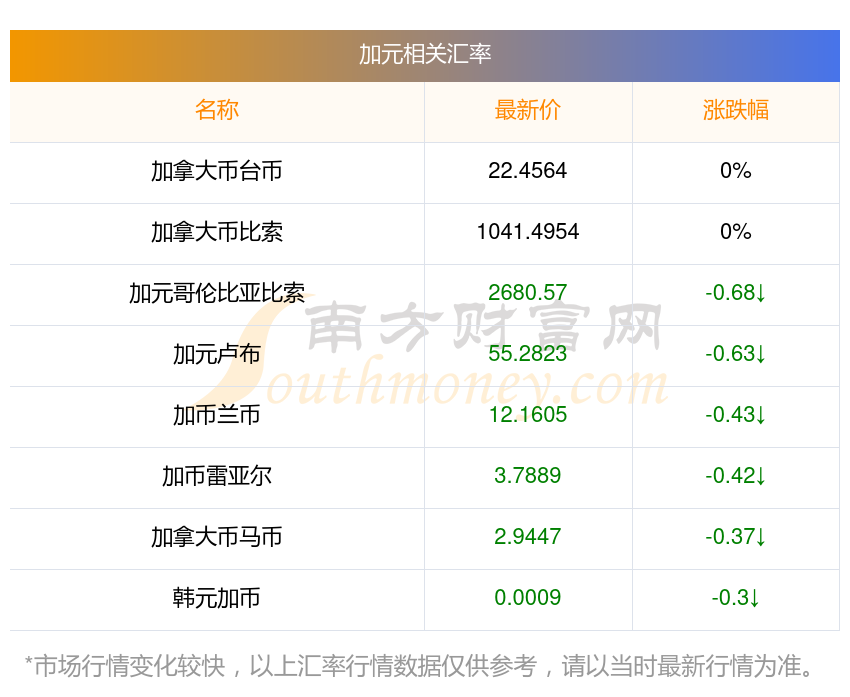Click the change value -0.43↓
The height and width of the screenshot is (697, 850).
point(736,415)
